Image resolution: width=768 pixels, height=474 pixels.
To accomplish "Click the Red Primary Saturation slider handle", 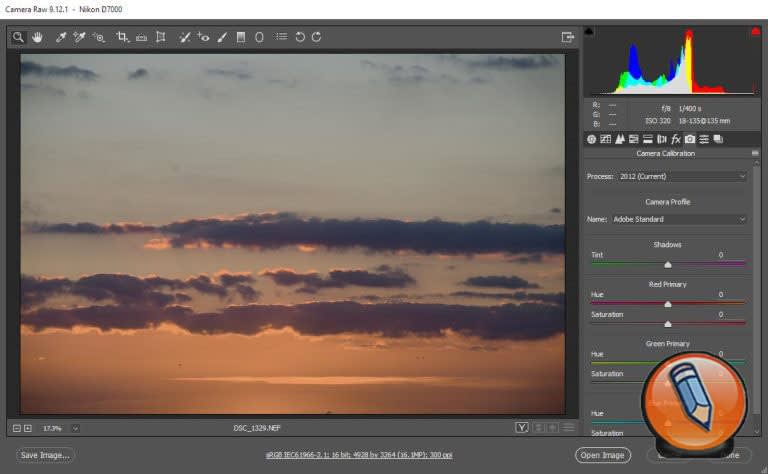I will click(x=668, y=324).
